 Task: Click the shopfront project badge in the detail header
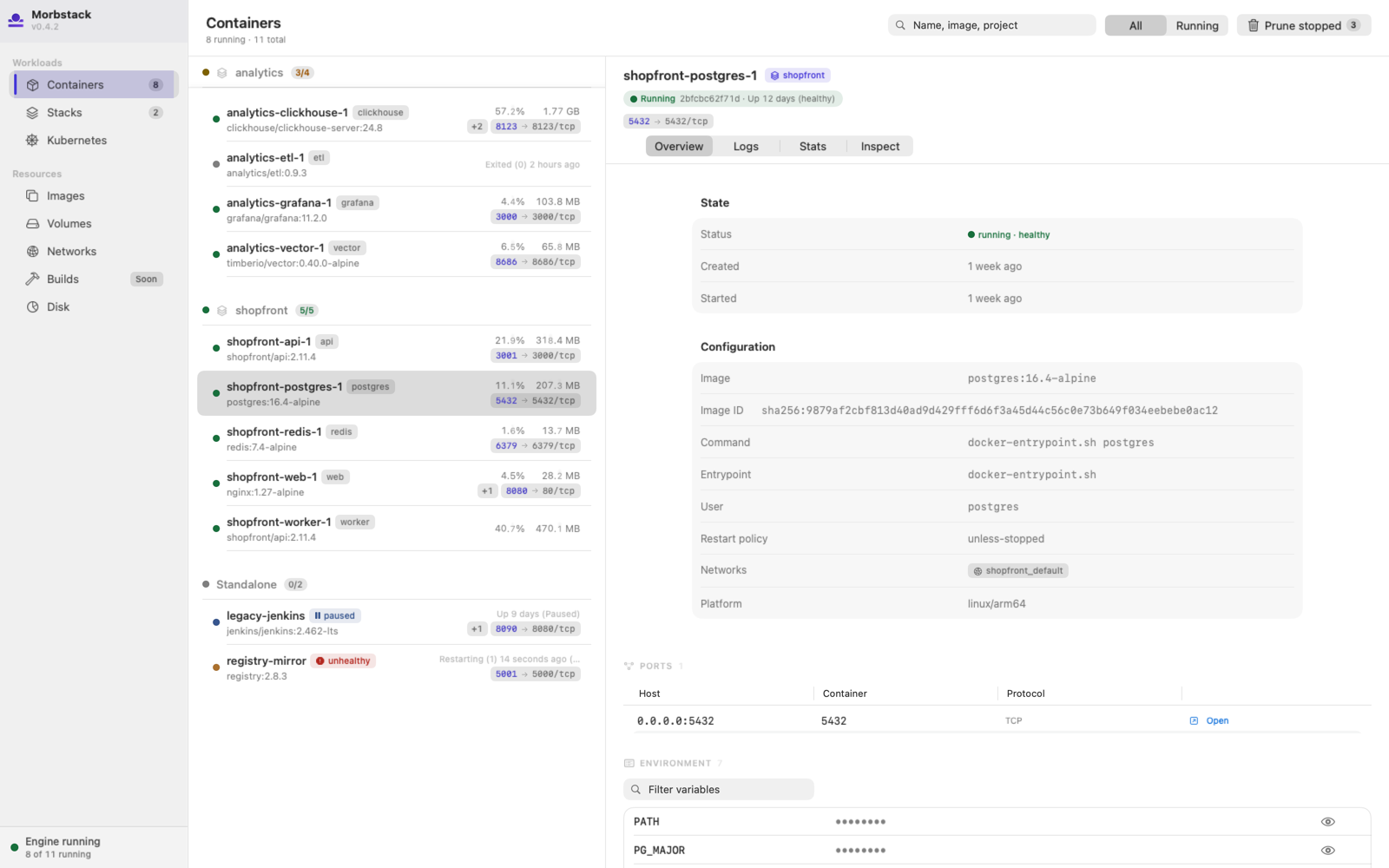[x=798, y=76]
